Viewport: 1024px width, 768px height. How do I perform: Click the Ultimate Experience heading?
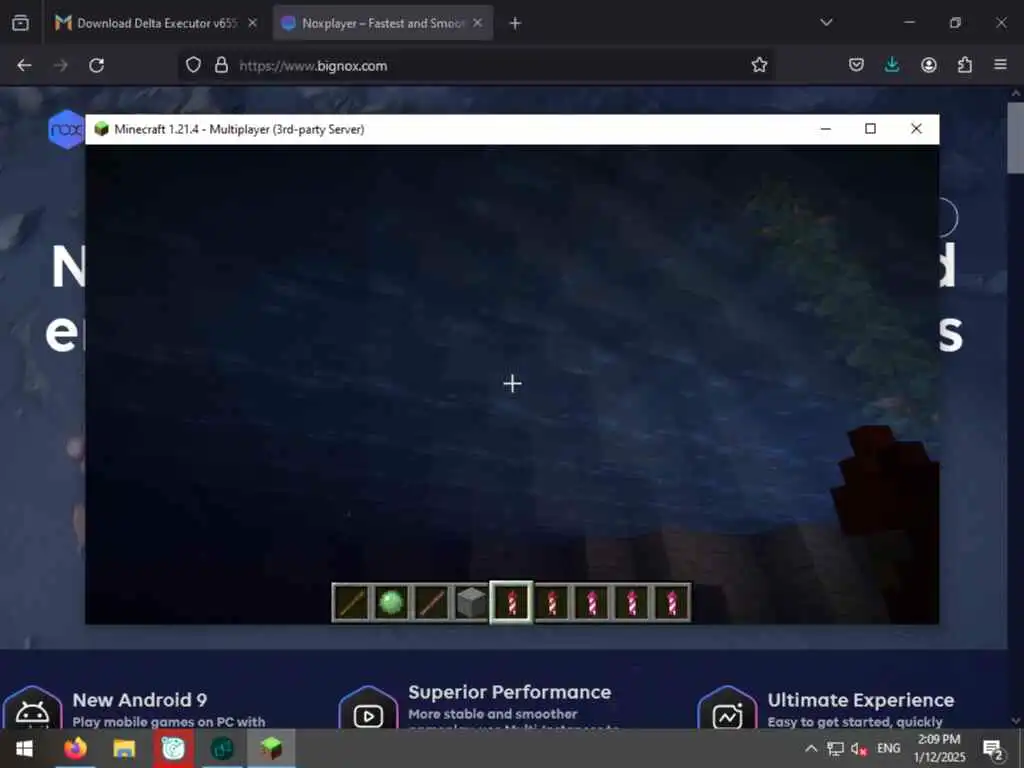[x=861, y=700]
